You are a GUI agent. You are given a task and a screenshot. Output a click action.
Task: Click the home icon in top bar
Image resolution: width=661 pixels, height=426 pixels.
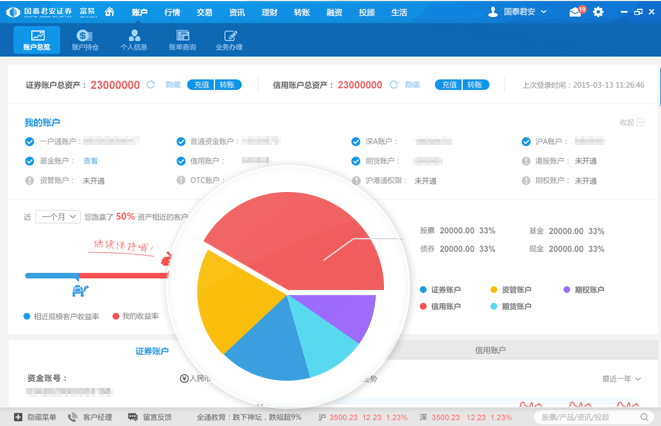pyautogui.click(x=106, y=11)
